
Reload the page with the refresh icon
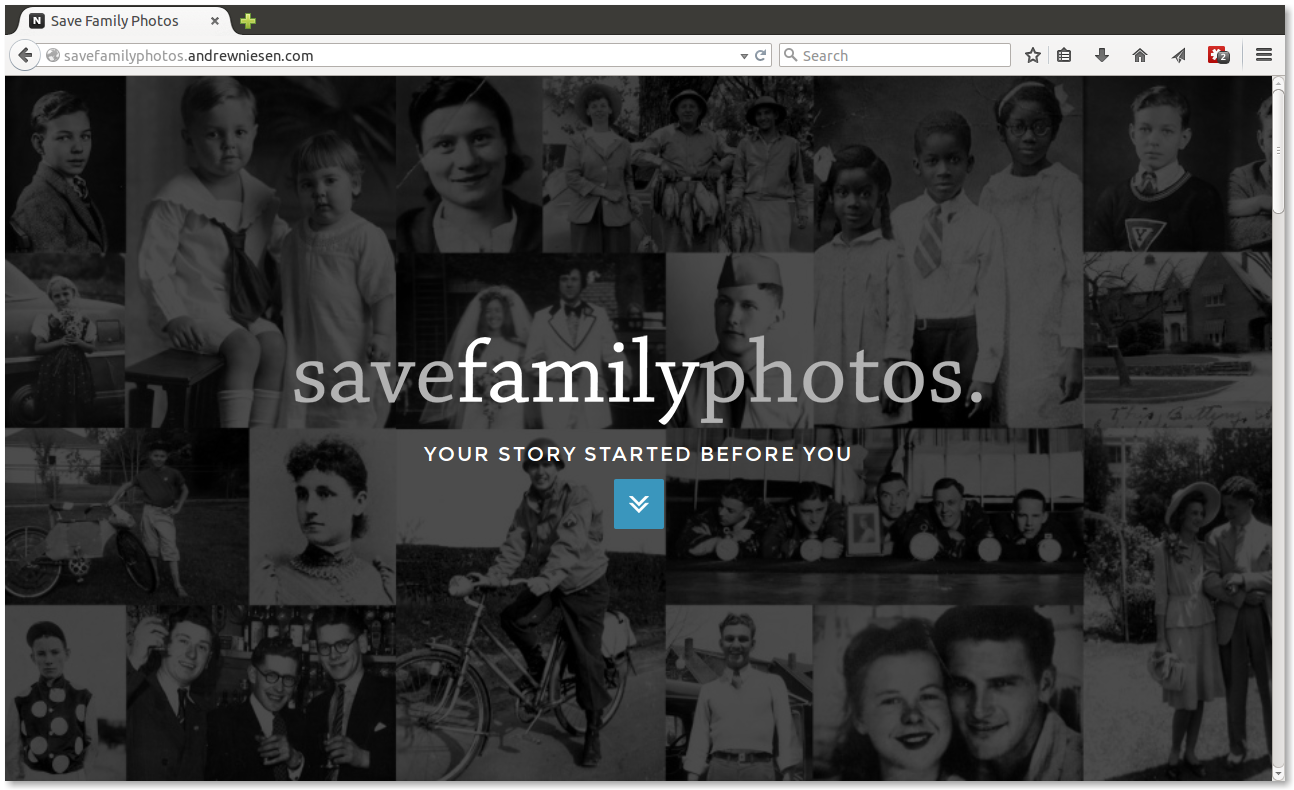pyautogui.click(x=761, y=56)
